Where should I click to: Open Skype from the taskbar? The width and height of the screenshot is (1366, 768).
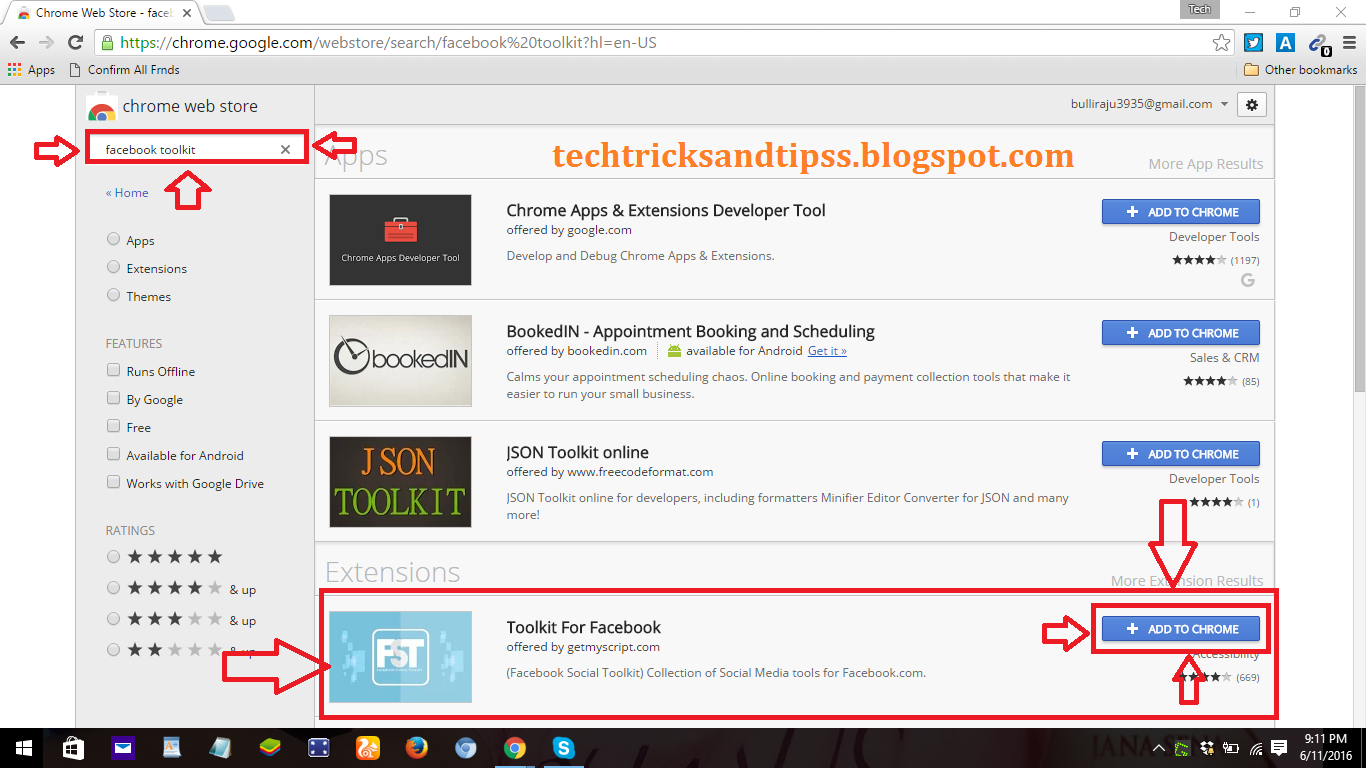point(564,748)
